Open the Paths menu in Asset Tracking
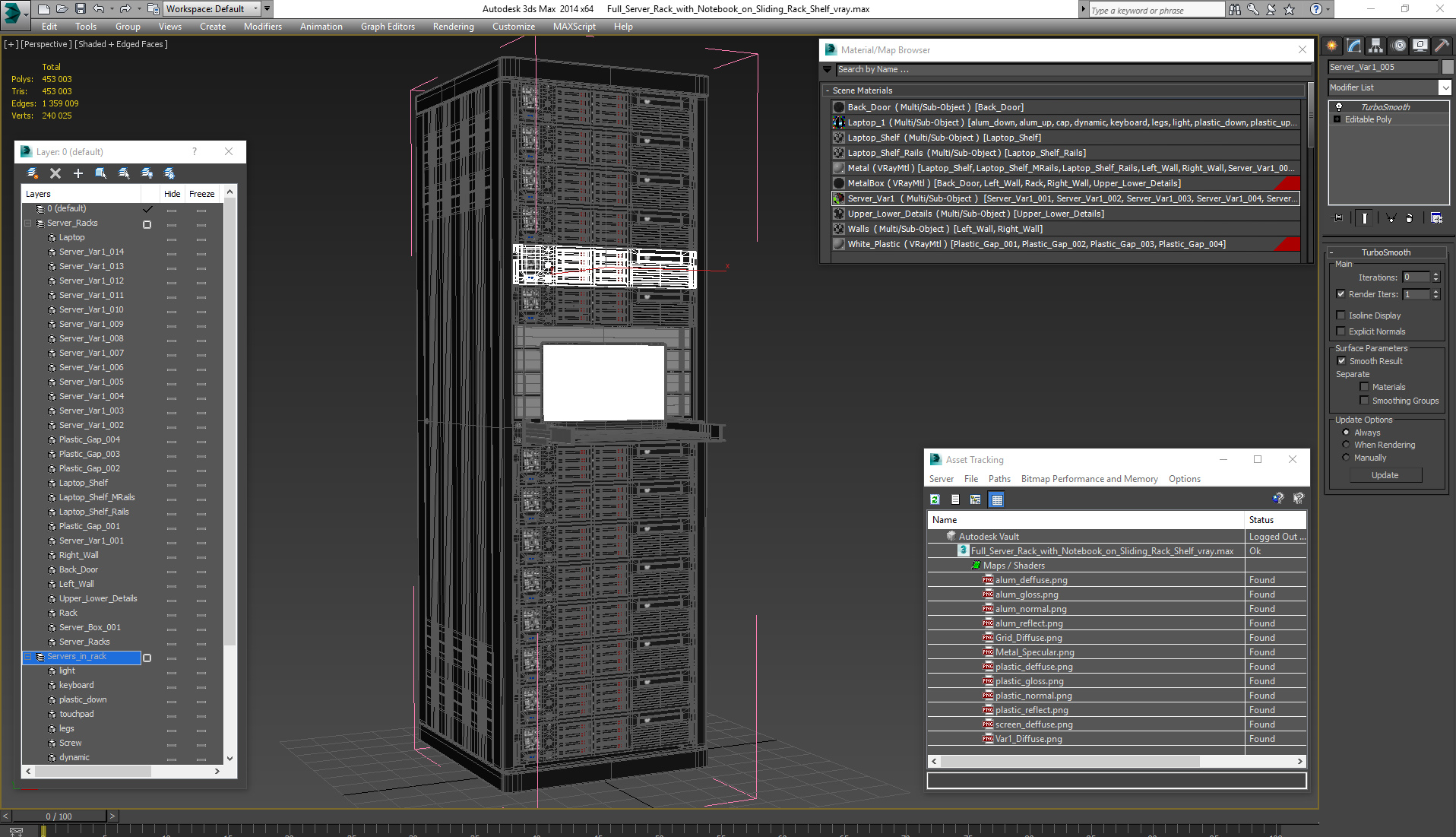This screenshot has width=1456, height=837. (999, 479)
